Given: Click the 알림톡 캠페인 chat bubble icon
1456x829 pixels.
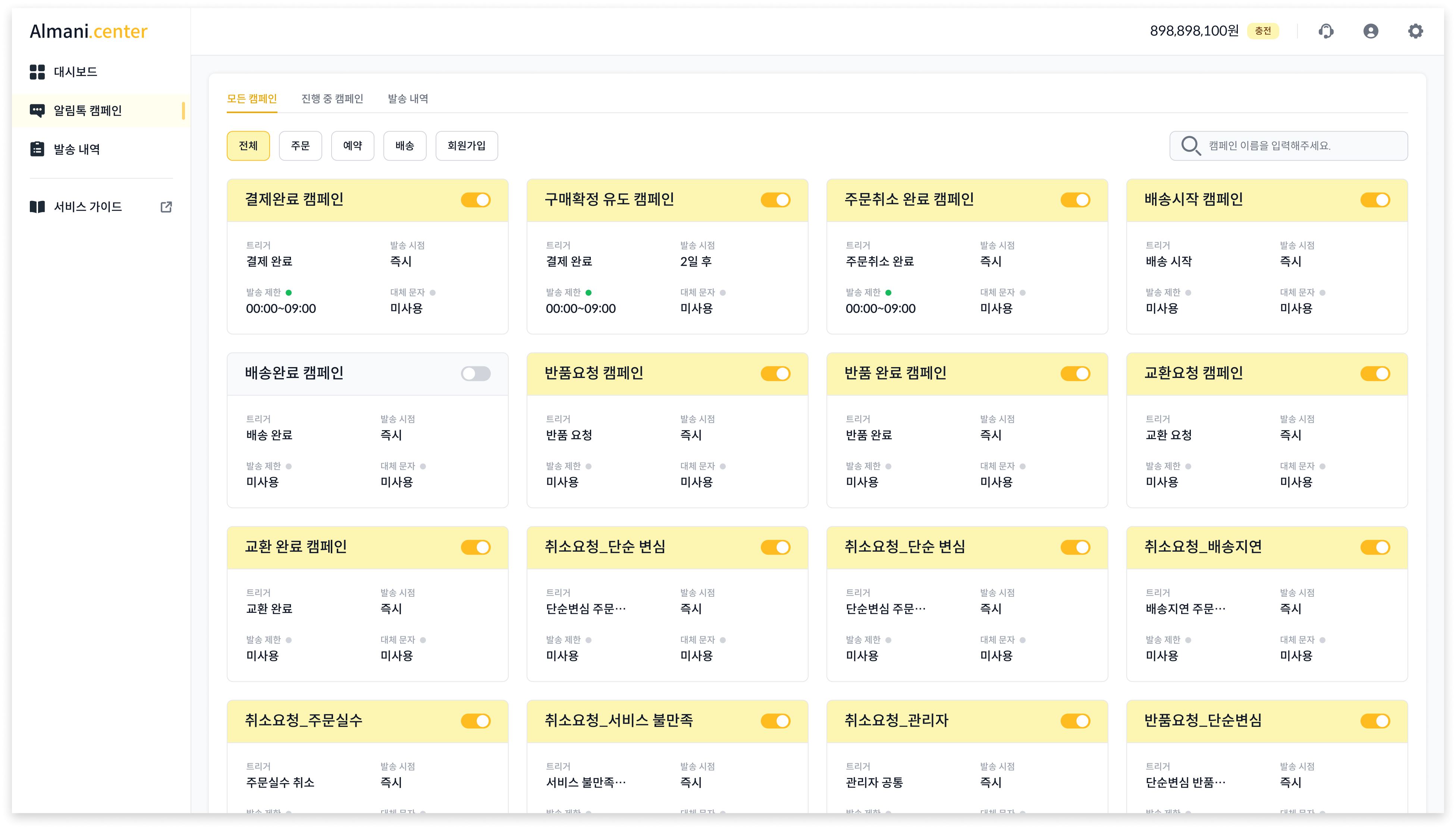Looking at the screenshot, I should click(37, 110).
